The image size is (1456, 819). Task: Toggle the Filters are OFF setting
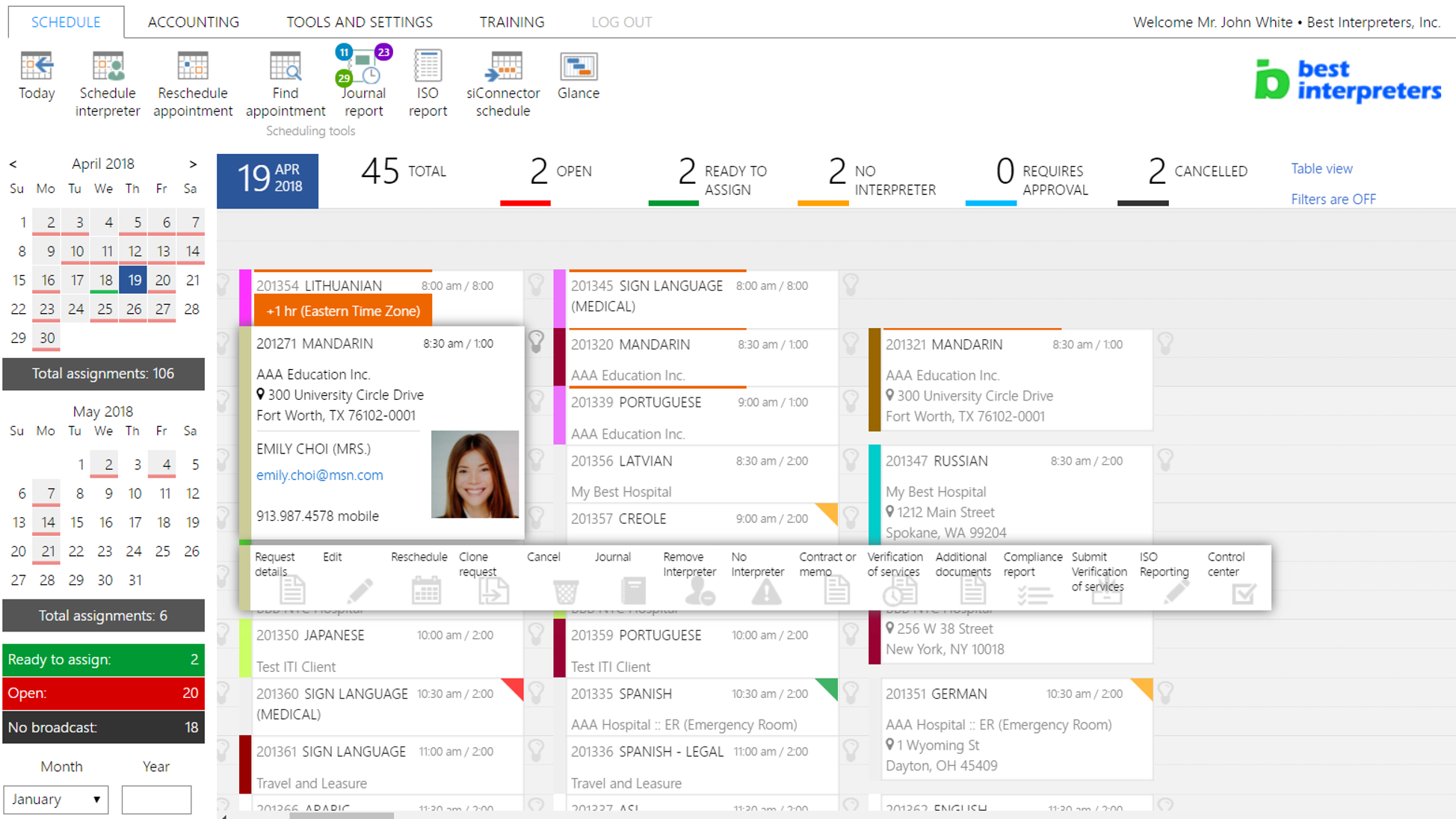pyautogui.click(x=1333, y=199)
